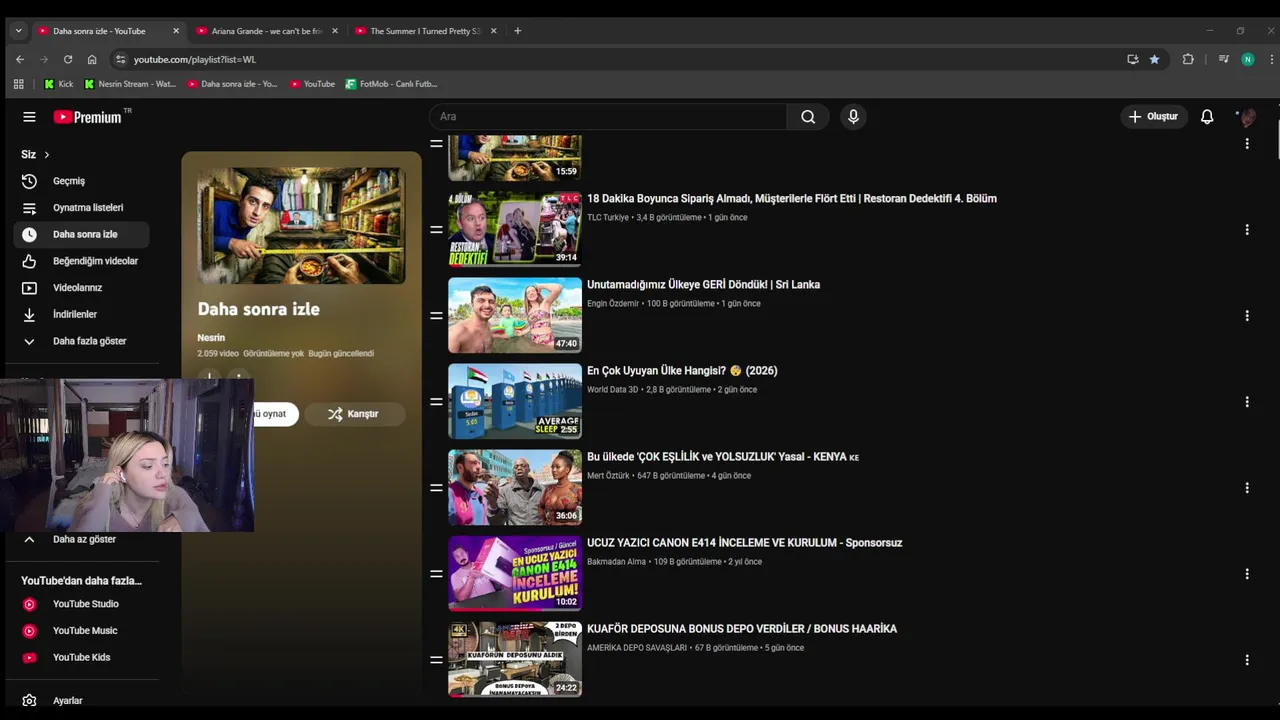The height and width of the screenshot is (720, 1280).
Task: Open Chrome three-dot menu
Action: tap(1271, 59)
